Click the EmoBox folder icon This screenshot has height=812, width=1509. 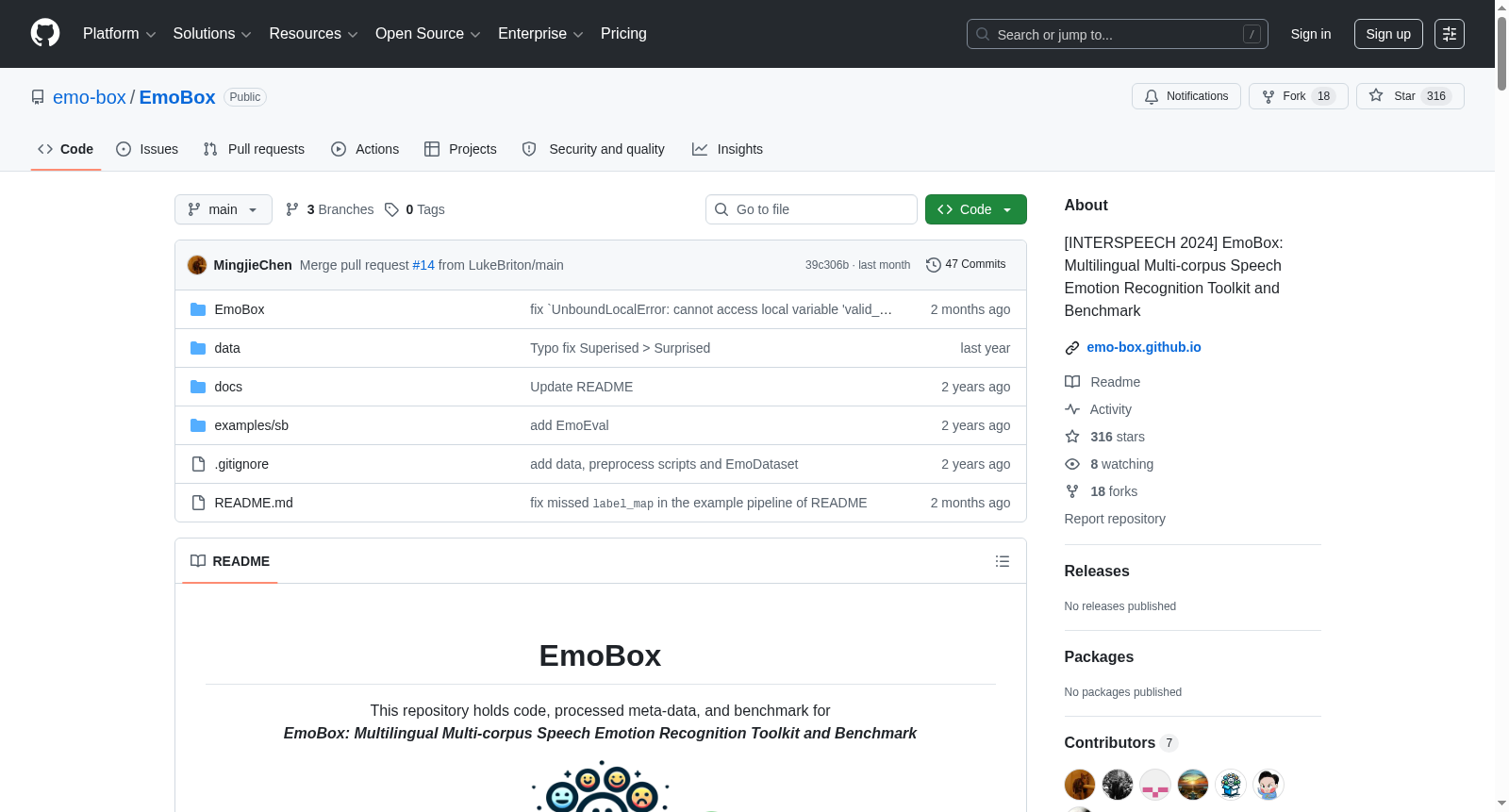[198, 309]
